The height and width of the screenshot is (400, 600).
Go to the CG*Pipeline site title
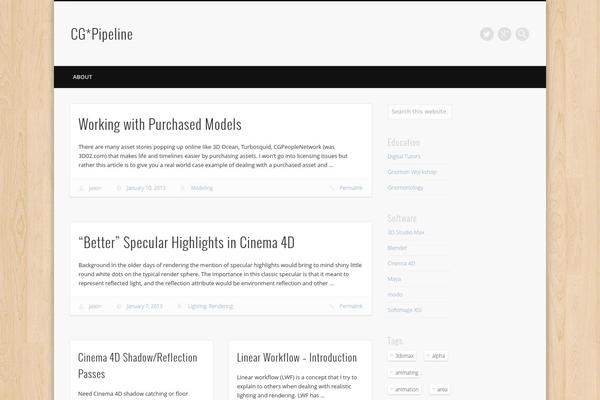(102, 34)
